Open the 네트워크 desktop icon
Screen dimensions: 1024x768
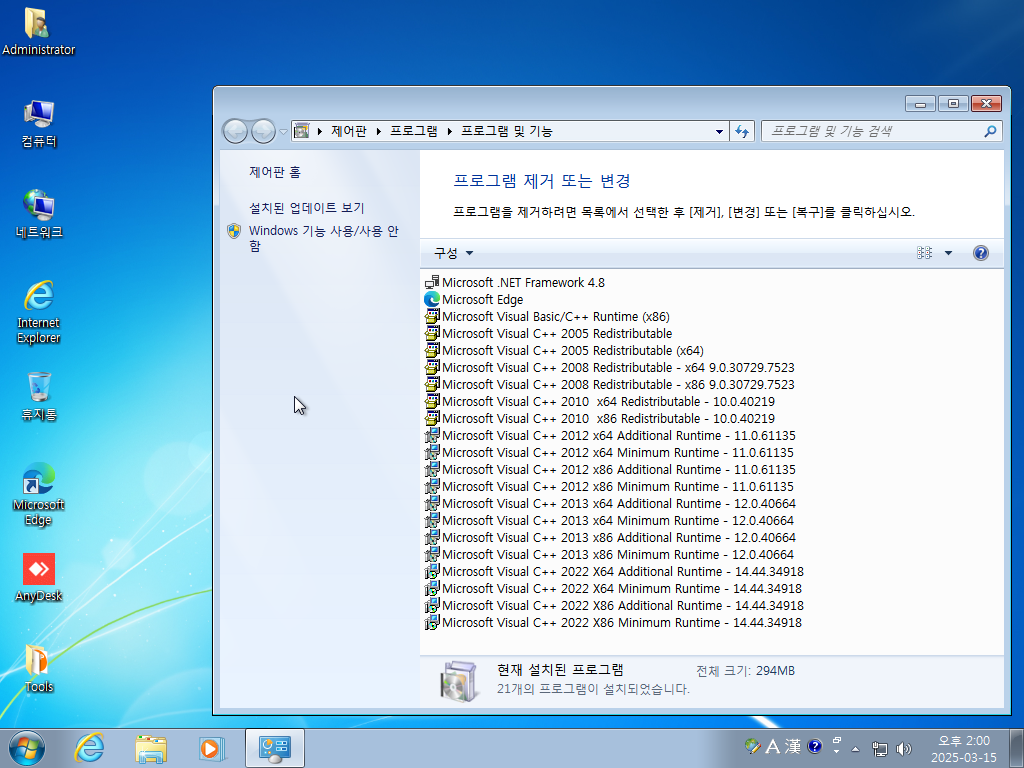click(39, 214)
